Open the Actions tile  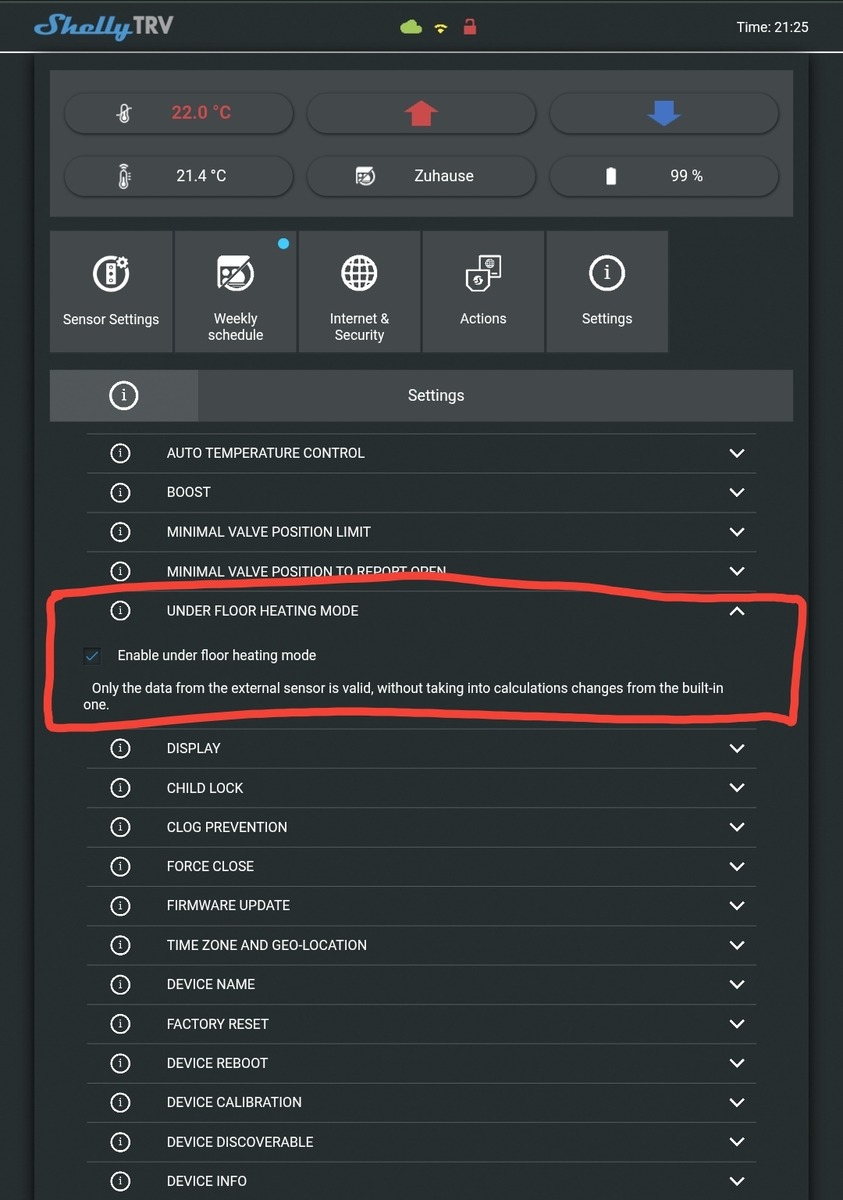tap(483, 291)
